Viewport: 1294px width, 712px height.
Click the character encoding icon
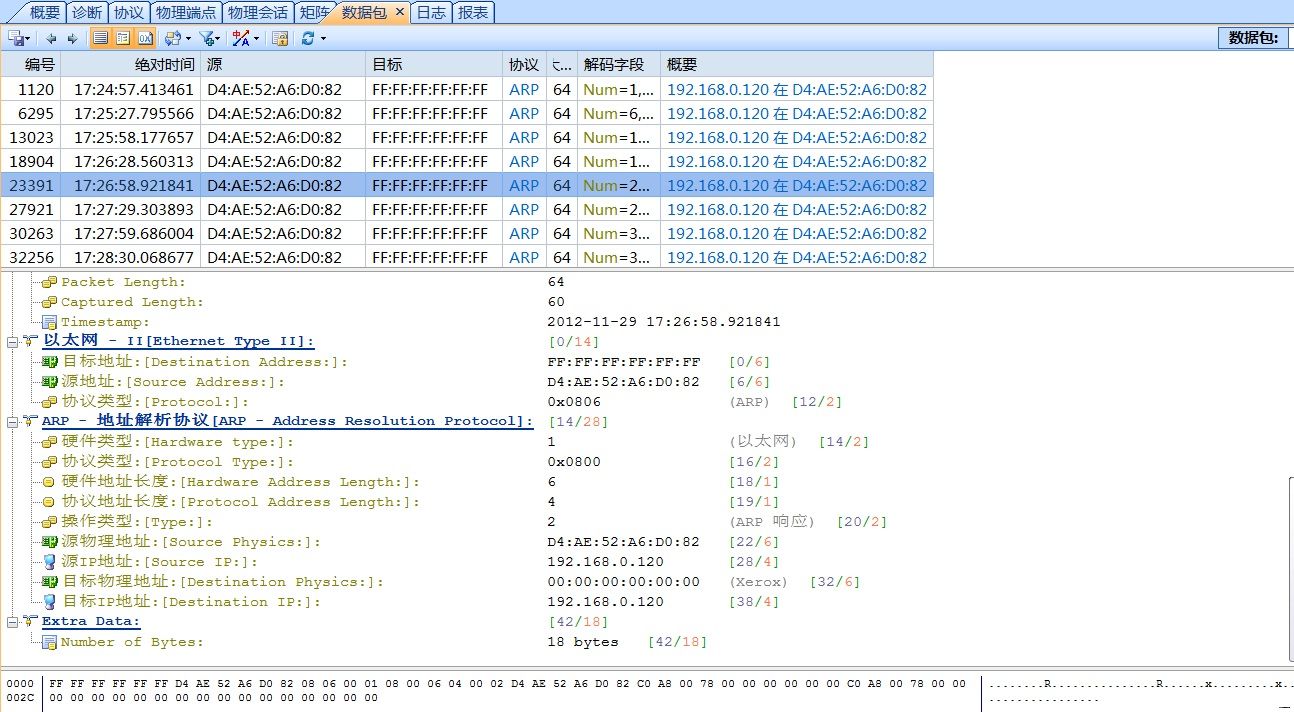click(x=241, y=38)
